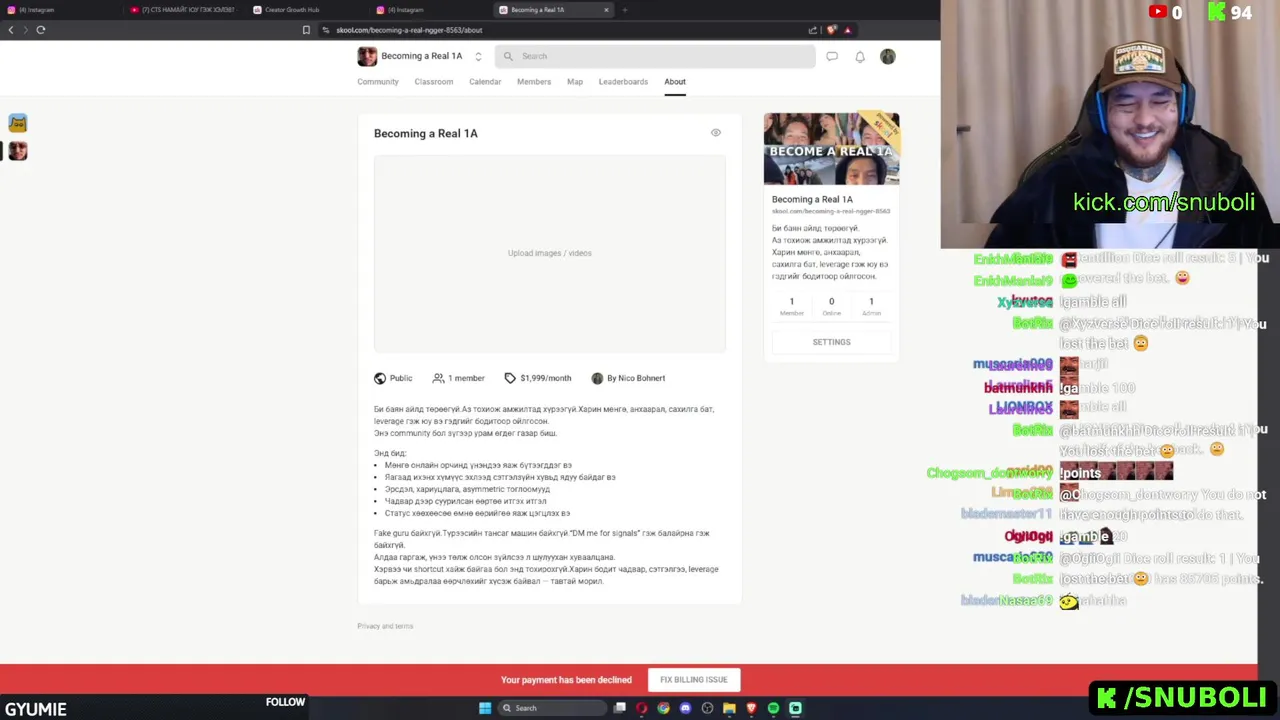Image resolution: width=1280 pixels, height=720 pixels.
Task: Click the Brave Rewards triangle icon
Action: pos(848,30)
